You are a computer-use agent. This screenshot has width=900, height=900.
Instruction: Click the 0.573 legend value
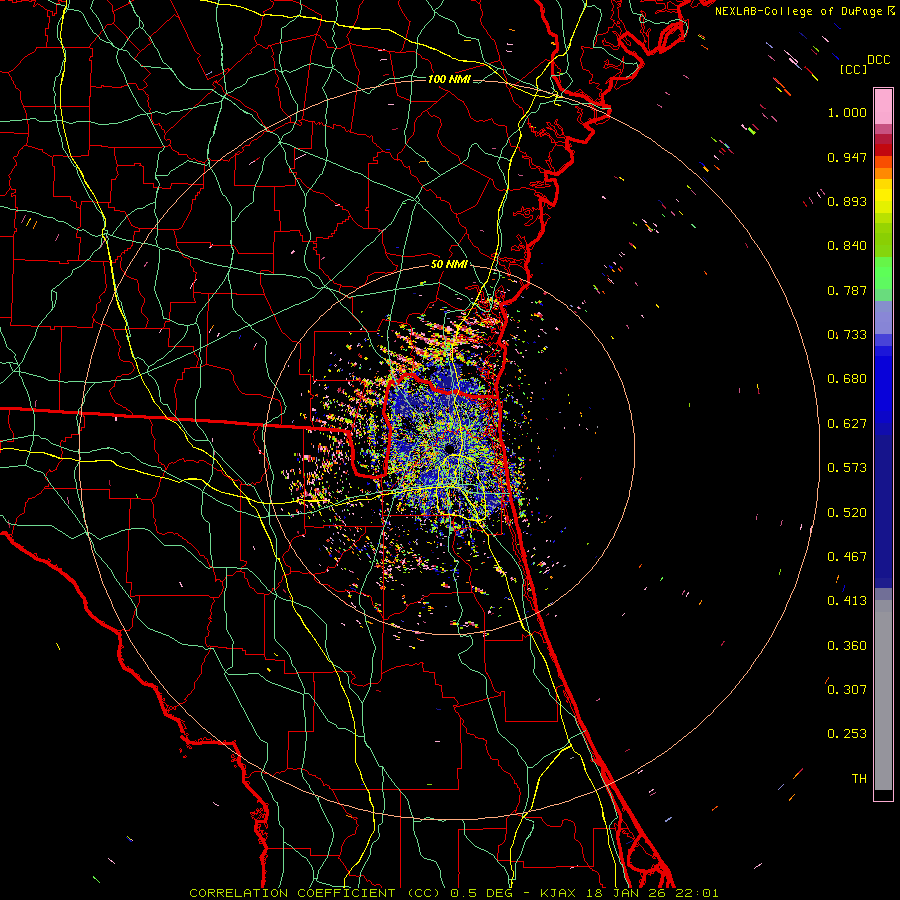coord(847,468)
